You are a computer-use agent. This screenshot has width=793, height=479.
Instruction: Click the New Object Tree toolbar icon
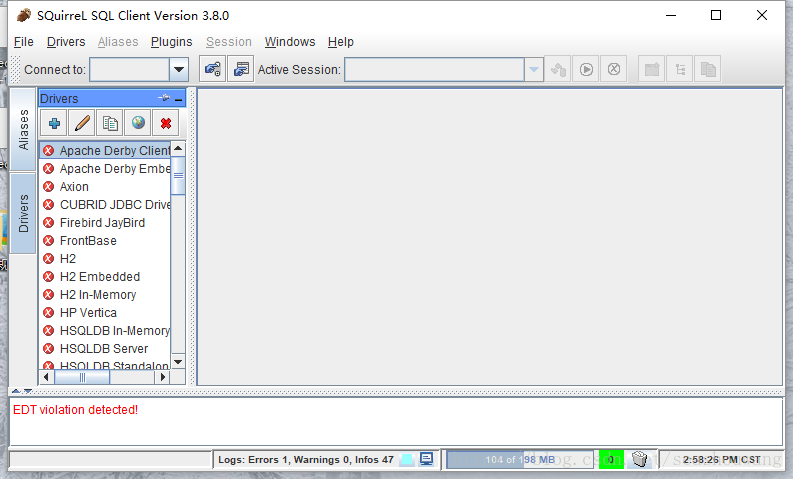coord(652,69)
